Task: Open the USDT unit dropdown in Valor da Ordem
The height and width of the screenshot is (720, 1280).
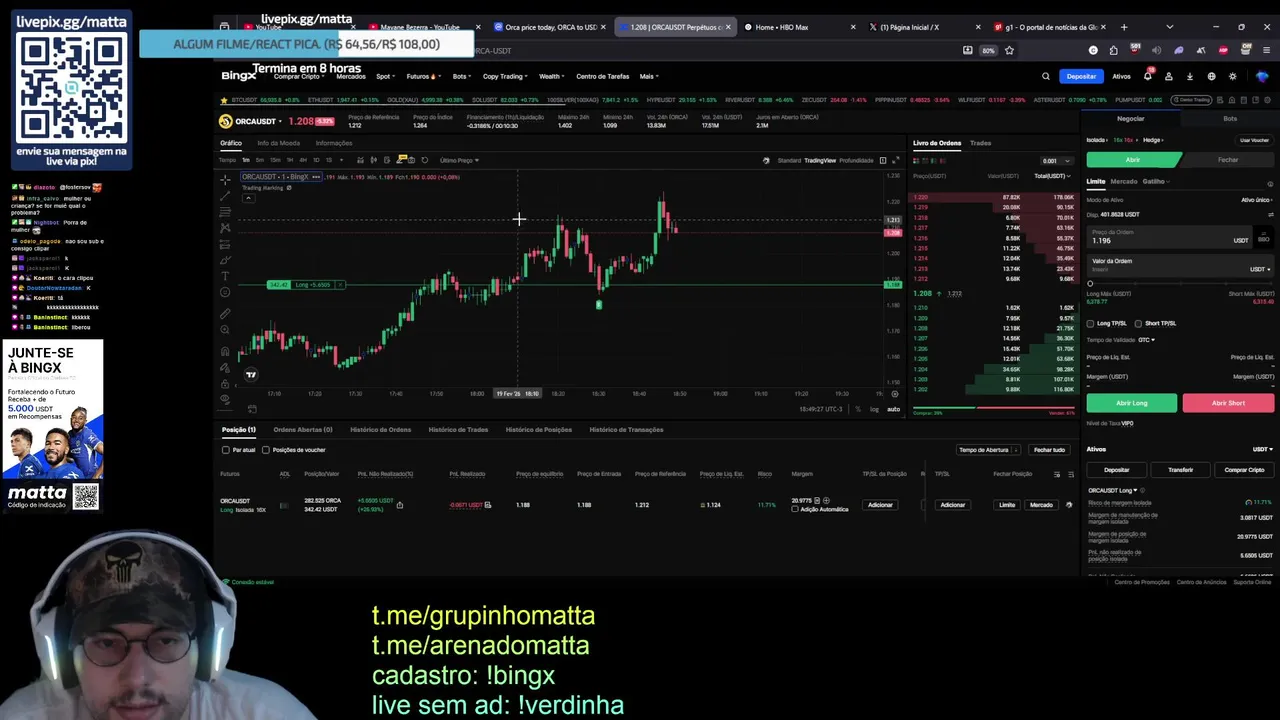Action: [1260, 269]
